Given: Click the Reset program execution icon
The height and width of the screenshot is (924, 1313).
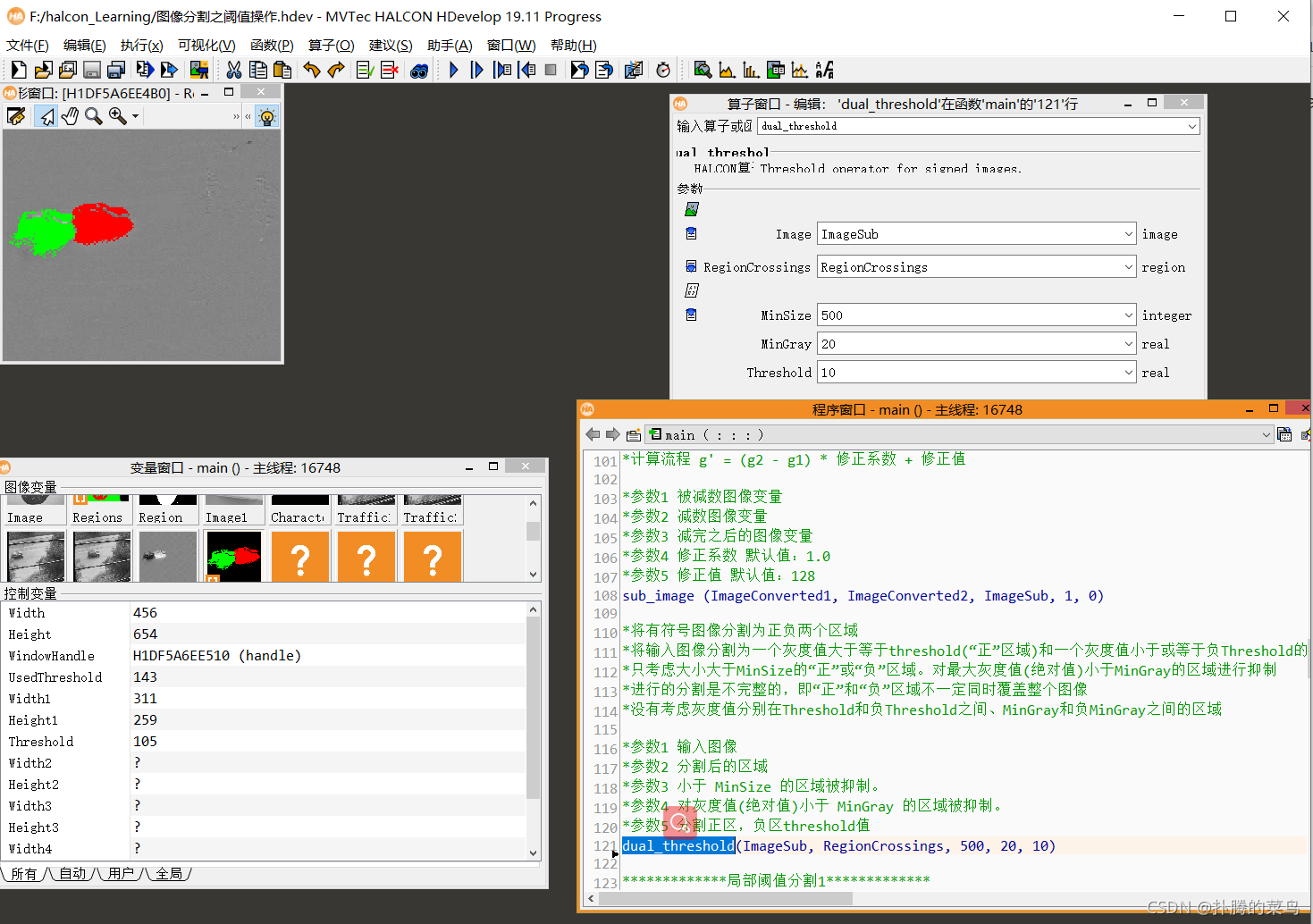Looking at the screenshot, I should point(580,70).
